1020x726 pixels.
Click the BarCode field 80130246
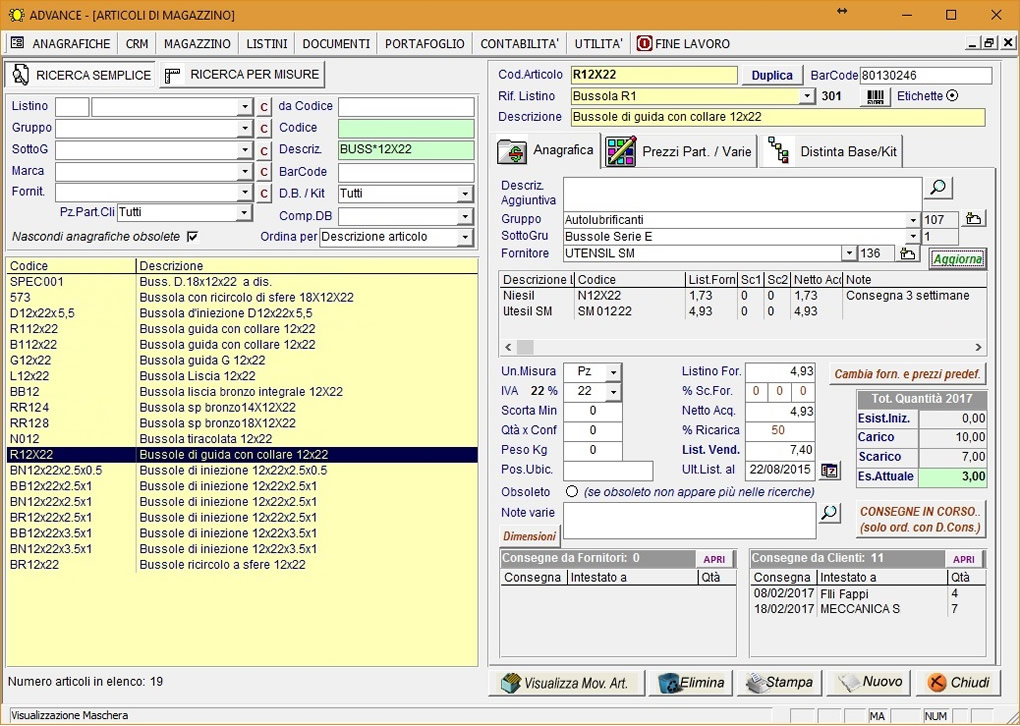[926, 75]
